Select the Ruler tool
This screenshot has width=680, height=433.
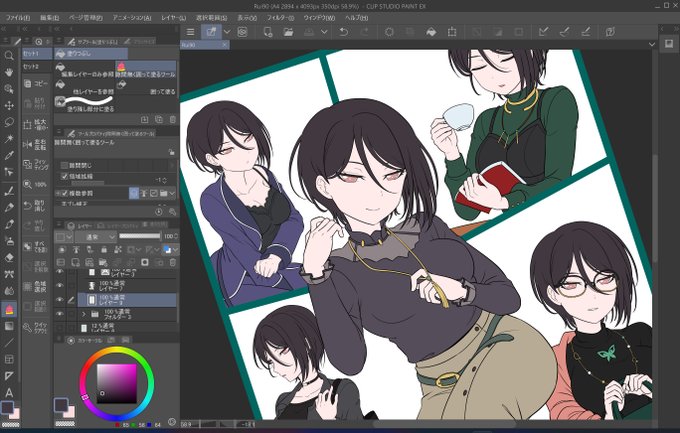pyautogui.click(x=9, y=376)
